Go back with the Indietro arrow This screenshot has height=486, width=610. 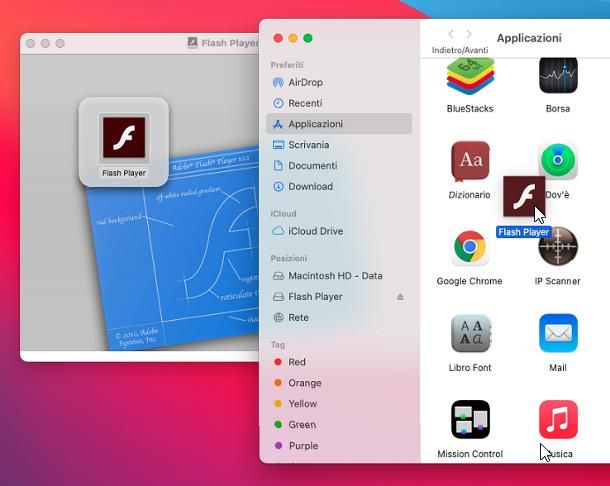click(x=450, y=35)
